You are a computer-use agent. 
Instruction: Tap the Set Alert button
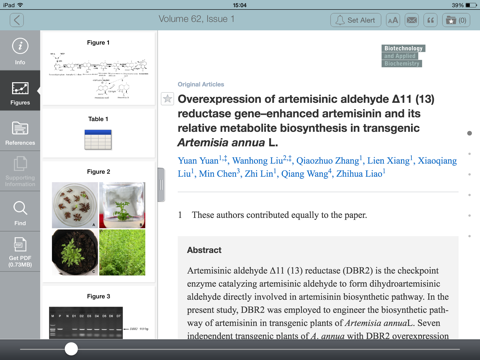coord(356,20)
